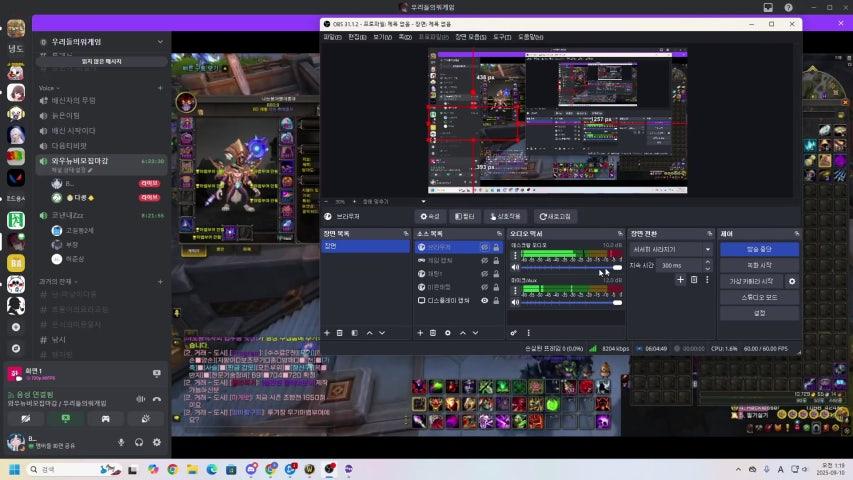Viewport: 853px width, 480px height.
Task: Expand the Discord server name dropdown
Action: (160, 42)
